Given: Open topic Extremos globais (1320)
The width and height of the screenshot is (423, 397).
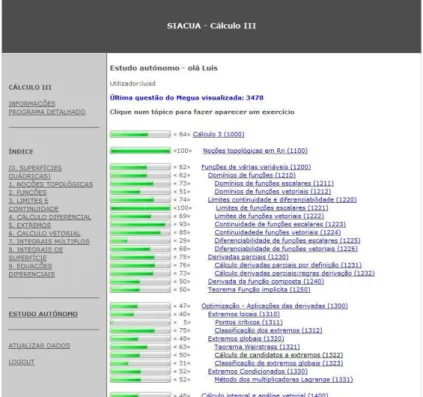Looking at the screenshot, I should (x=246, y=339).
